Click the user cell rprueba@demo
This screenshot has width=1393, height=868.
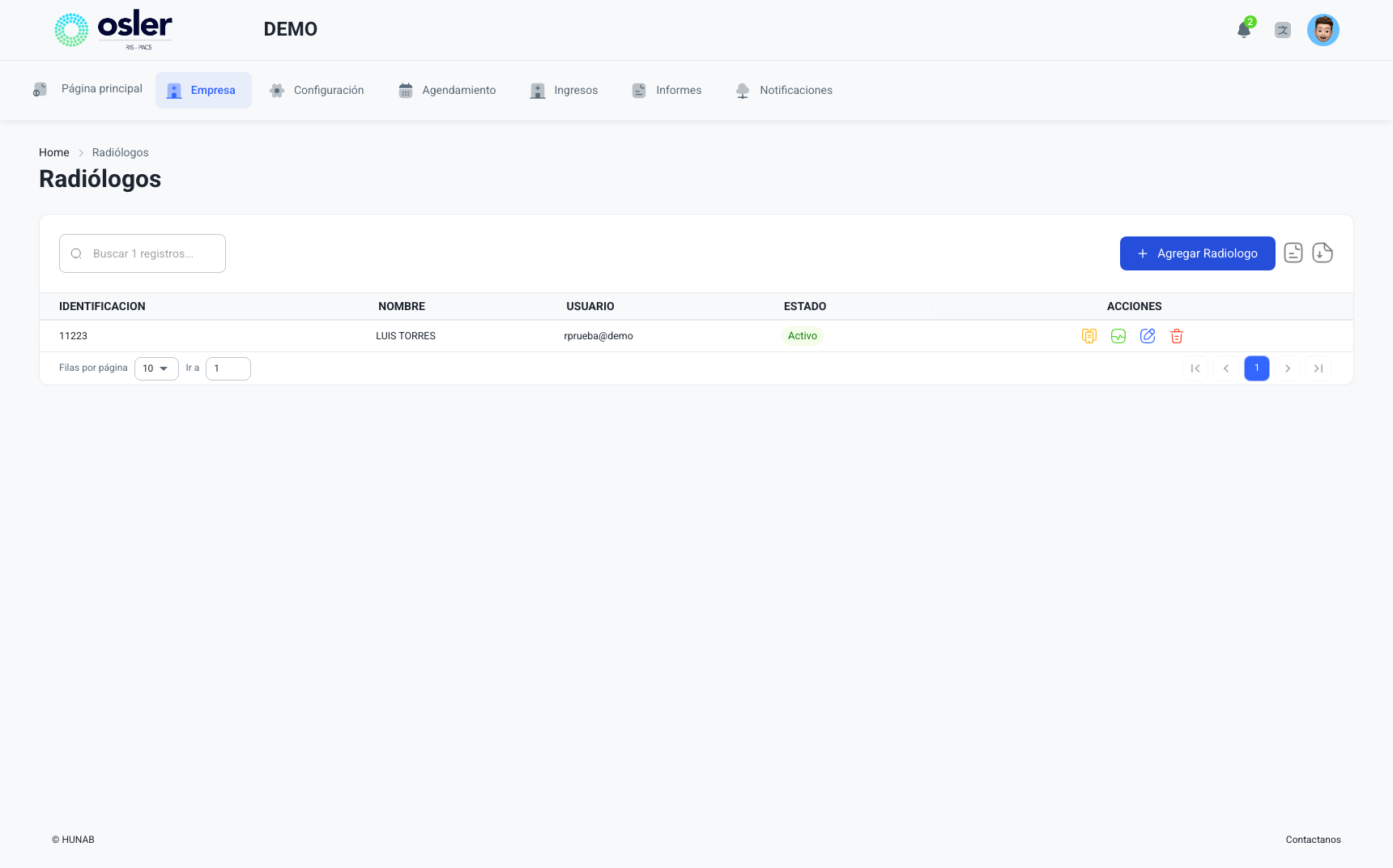599,336
